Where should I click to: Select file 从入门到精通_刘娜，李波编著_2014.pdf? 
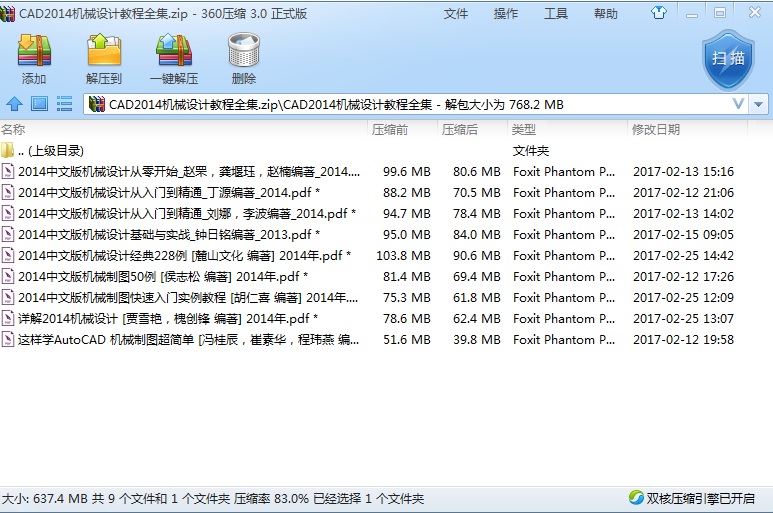point(187,213)
